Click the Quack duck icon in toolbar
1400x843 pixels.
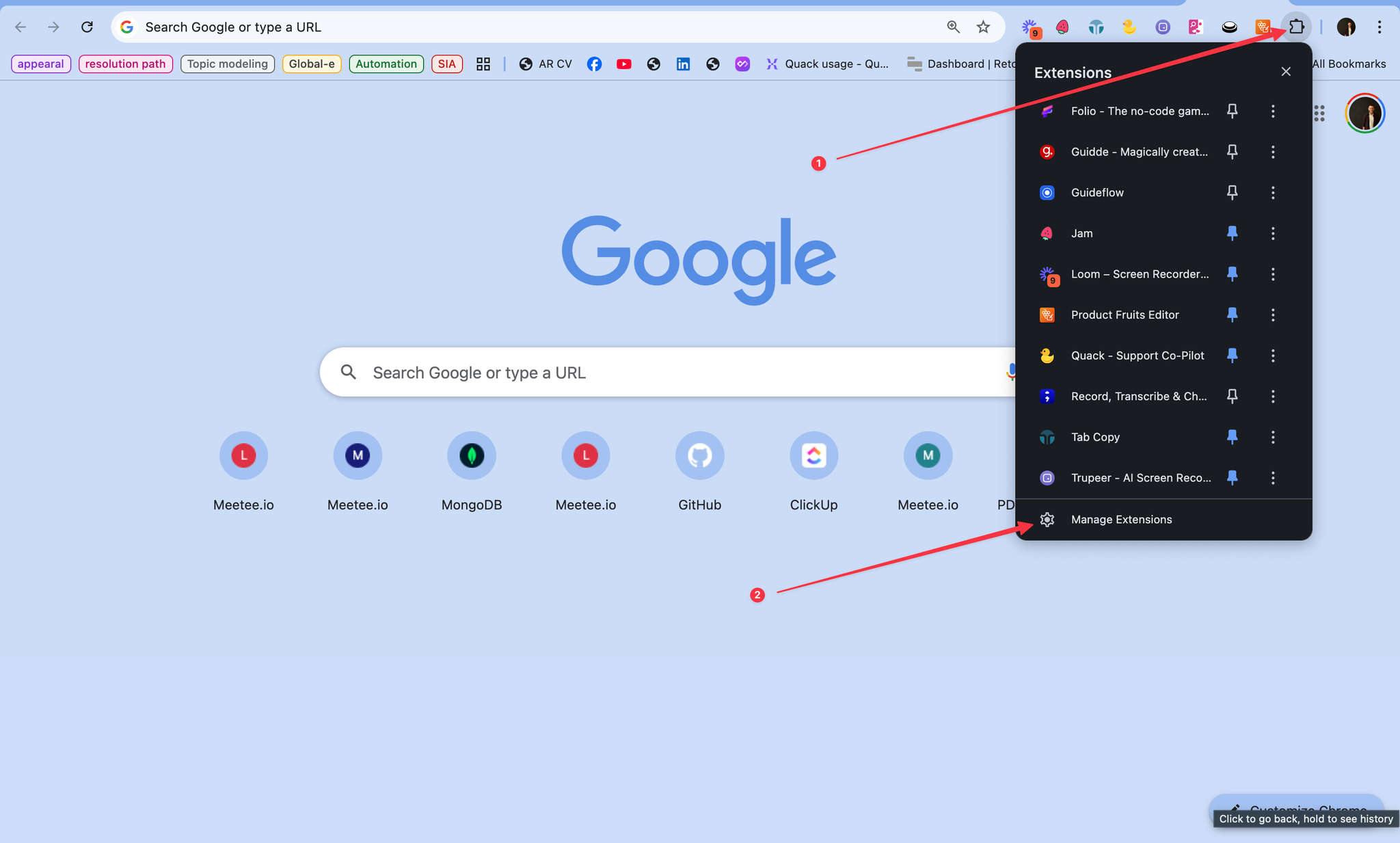(x=1129, y=27)
